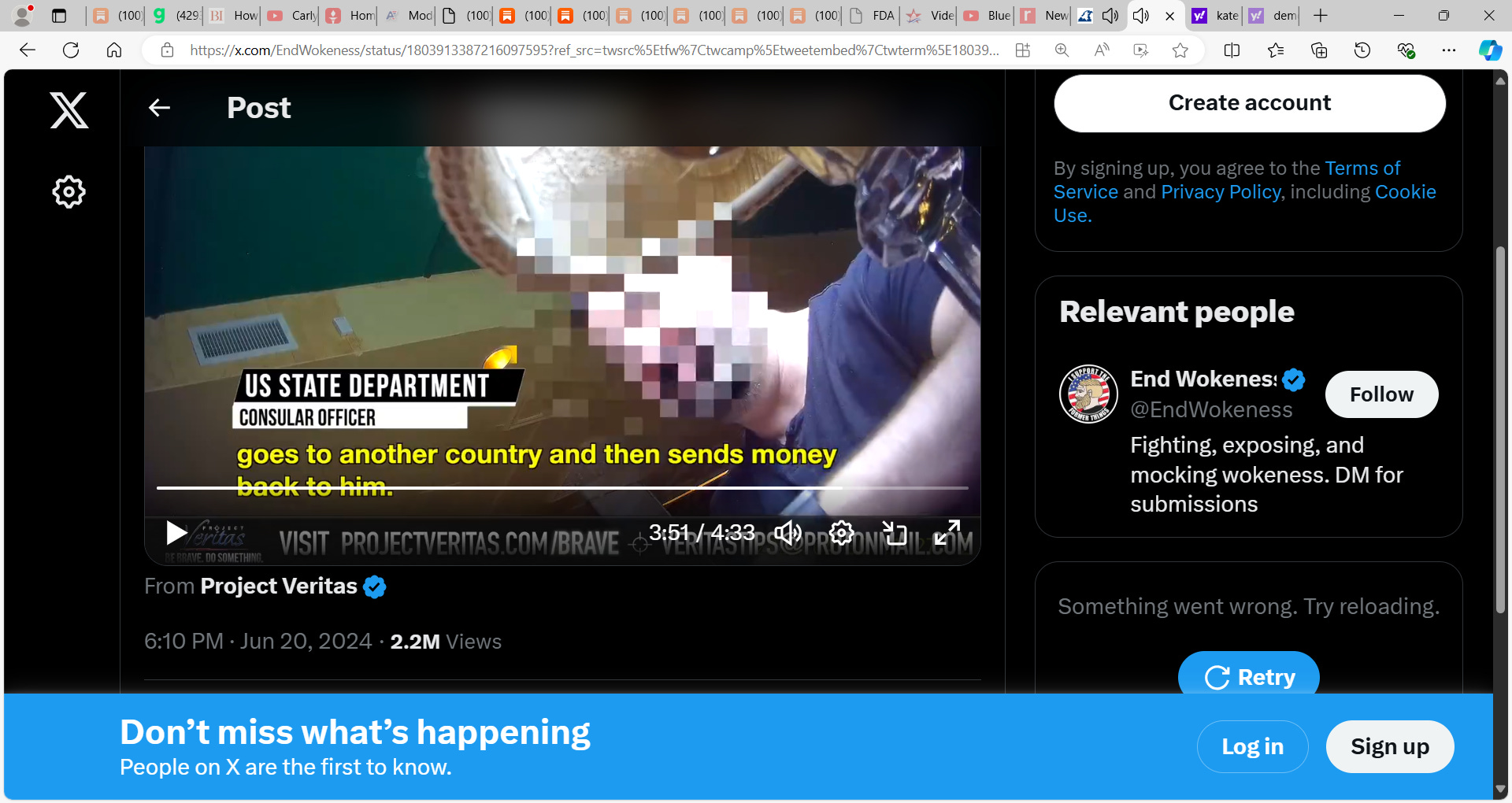The height and width of the screenshot is (803, 1512).
Task: Open End Wokeness profile avatar
Action: tap(1088, 394)
